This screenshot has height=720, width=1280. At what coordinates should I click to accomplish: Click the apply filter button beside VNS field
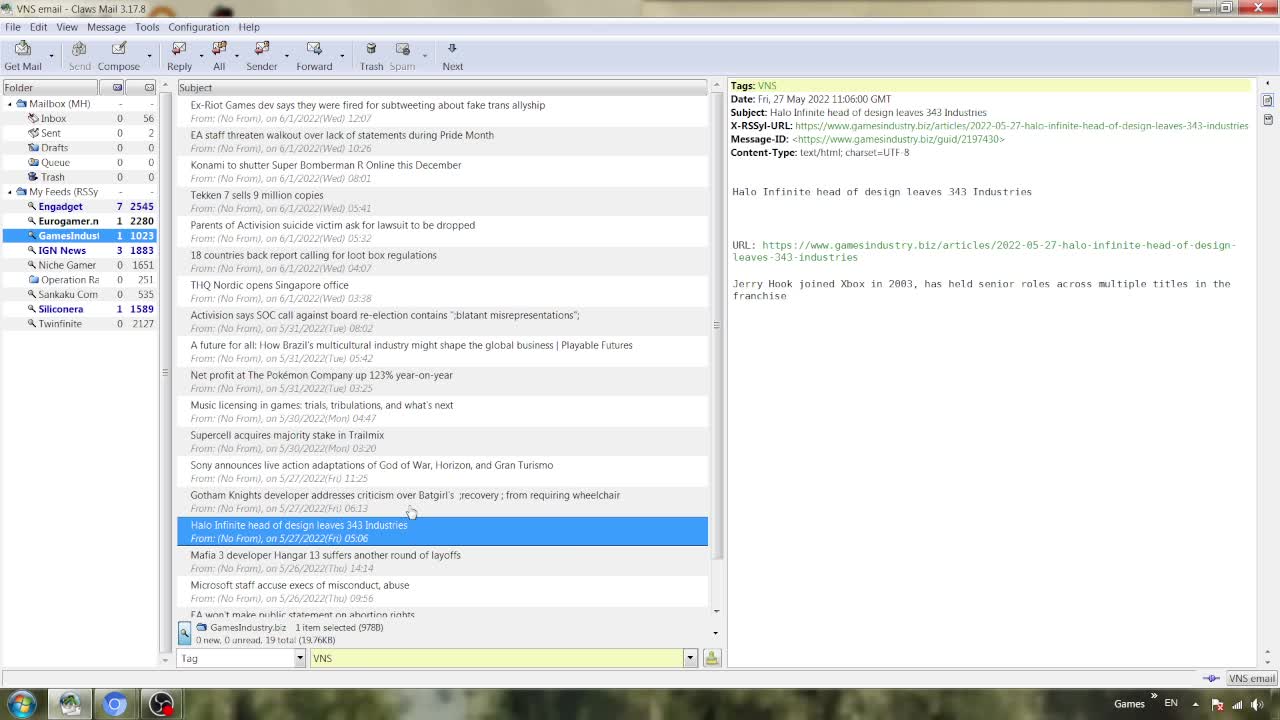tap(712, 658)
